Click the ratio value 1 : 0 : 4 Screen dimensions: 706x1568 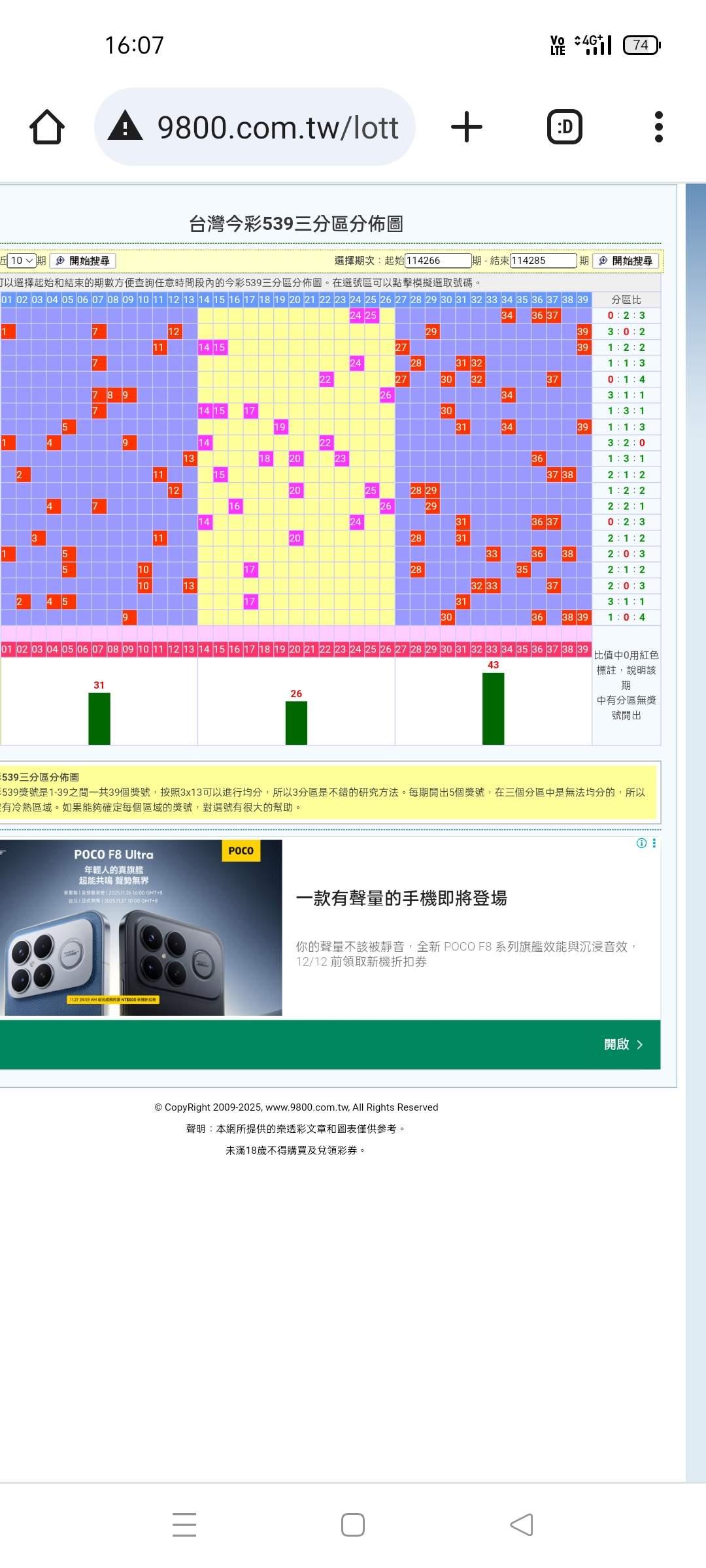(x=626, y=617)
